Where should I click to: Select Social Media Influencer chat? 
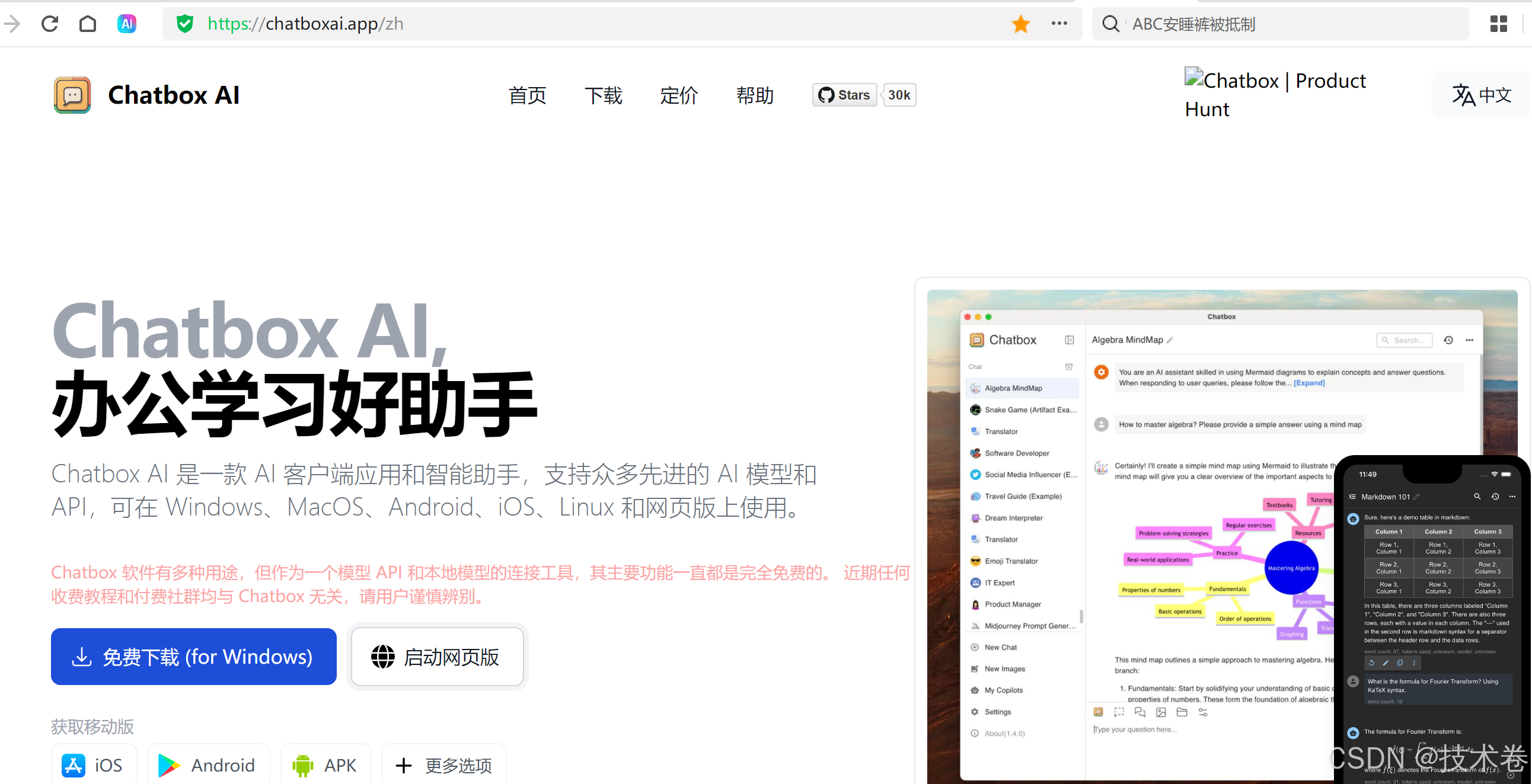pos(1022,474)
